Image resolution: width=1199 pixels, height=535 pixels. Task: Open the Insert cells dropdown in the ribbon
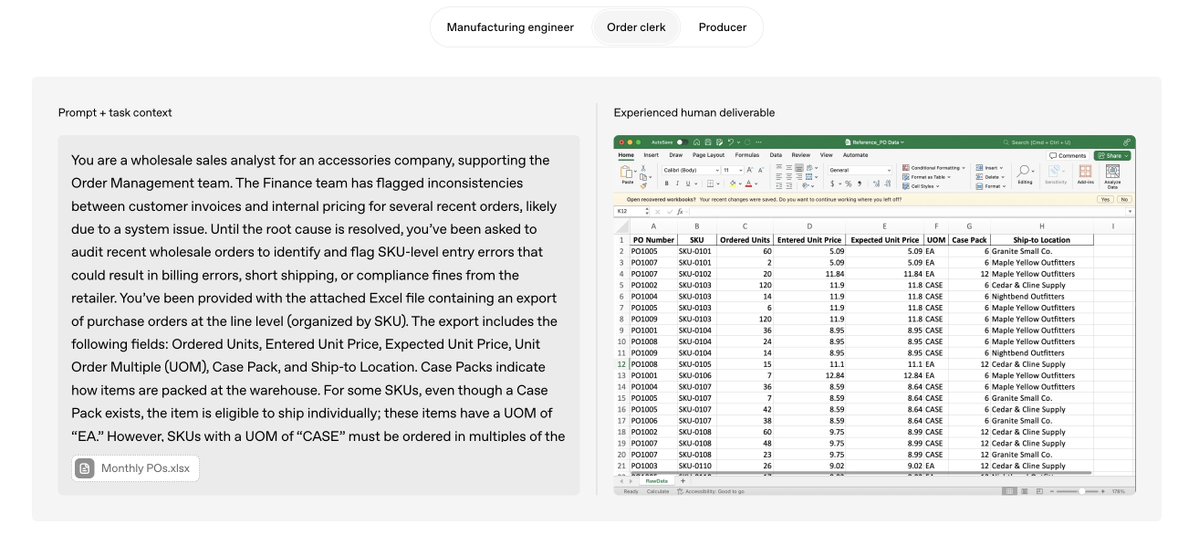[989, 167]
